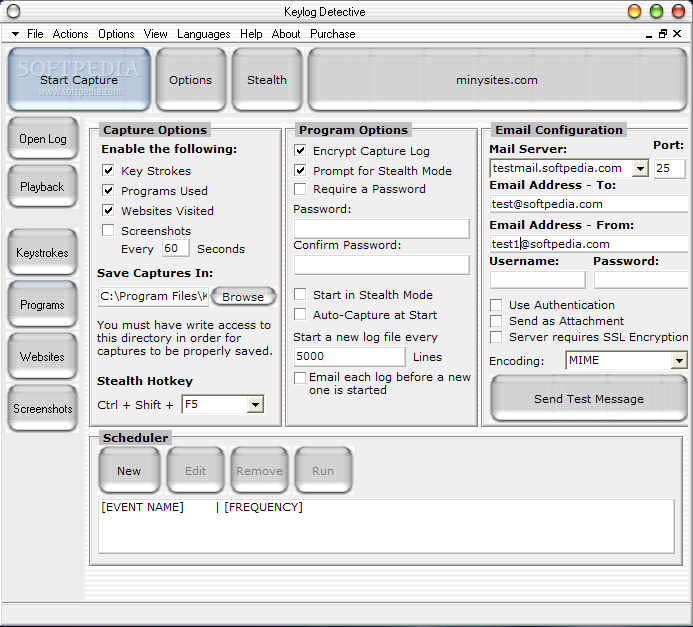This screenshot has height=627, width=693.
Task: Click the Confirm Password field
Action: click(381, 265)
